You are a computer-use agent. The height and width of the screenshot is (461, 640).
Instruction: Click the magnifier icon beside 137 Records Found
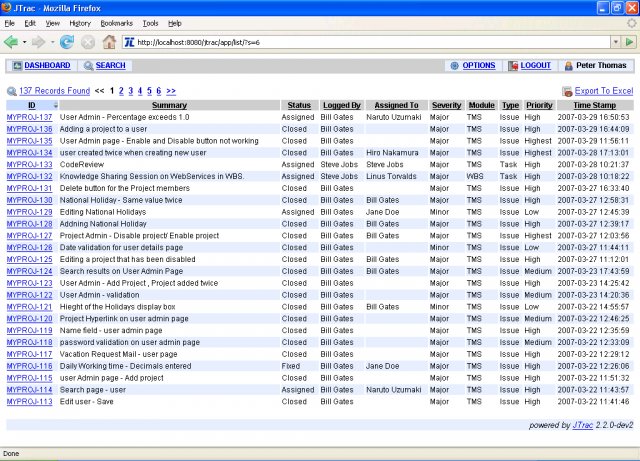(x=12, y=91)
